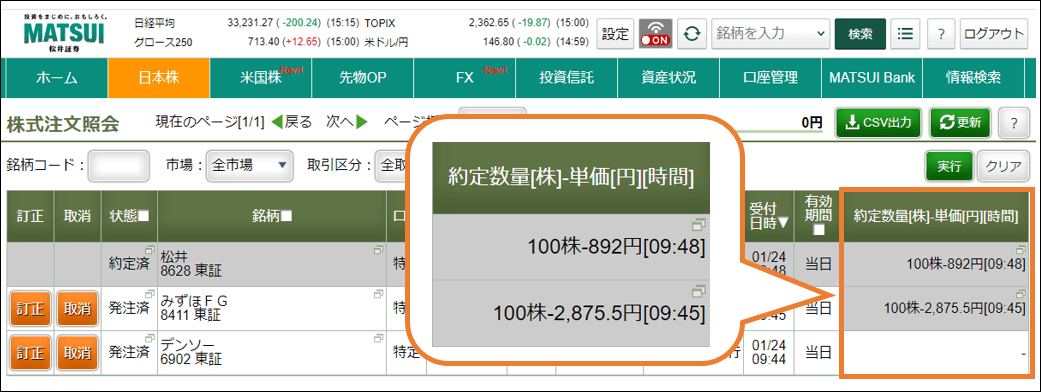The height and width of the screenshot is (392, 1041).
Task: Click 取消 button for デンソー order
Action: coord(78,352)
